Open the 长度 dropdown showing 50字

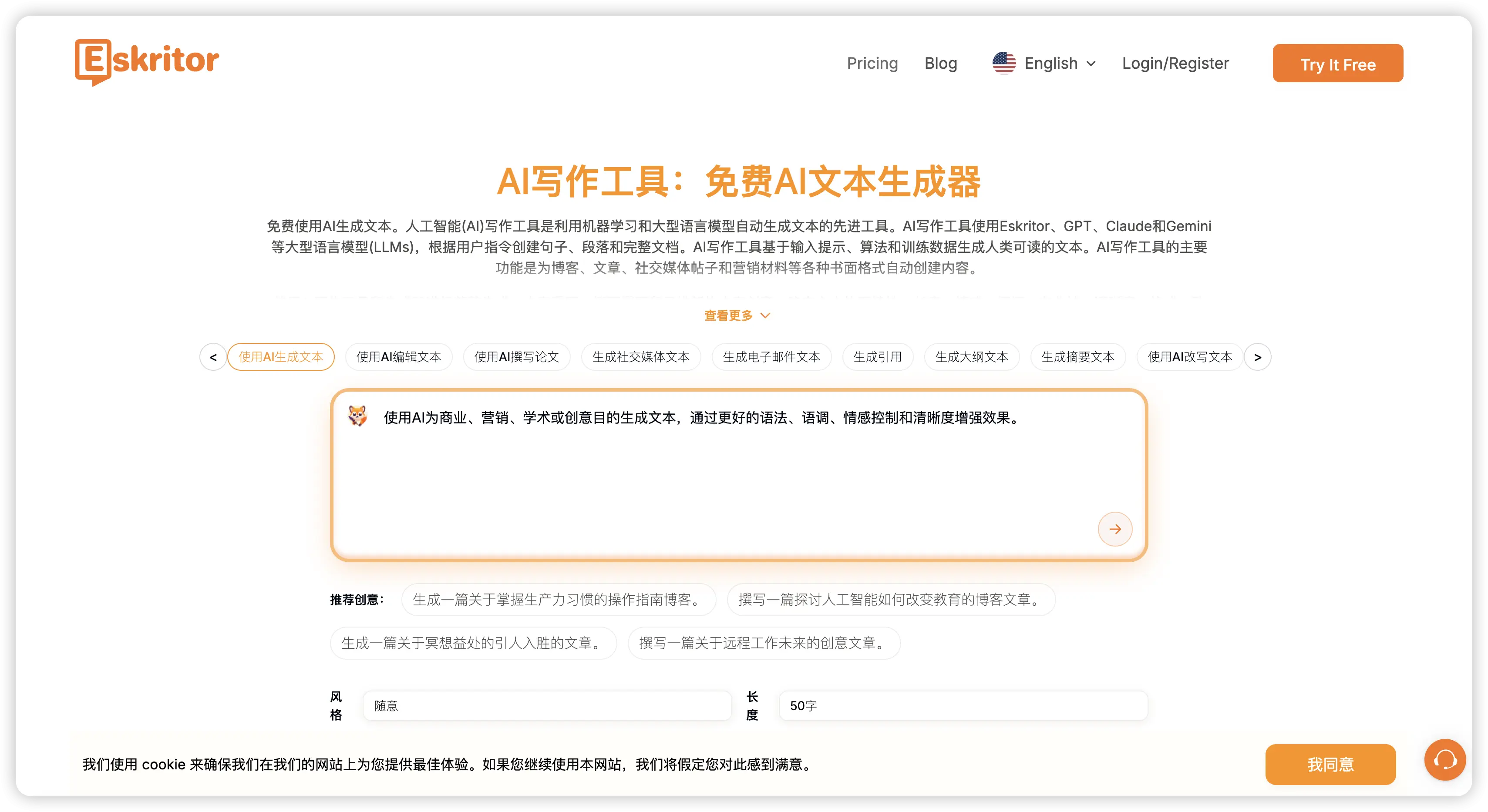(963, 705)
